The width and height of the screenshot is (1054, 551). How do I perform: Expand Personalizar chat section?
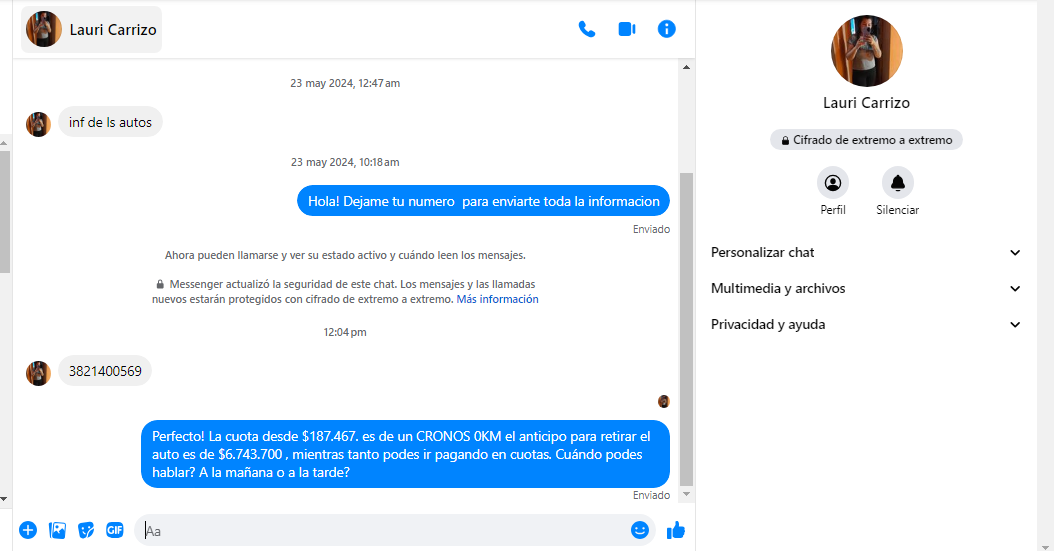pos(866,253)
